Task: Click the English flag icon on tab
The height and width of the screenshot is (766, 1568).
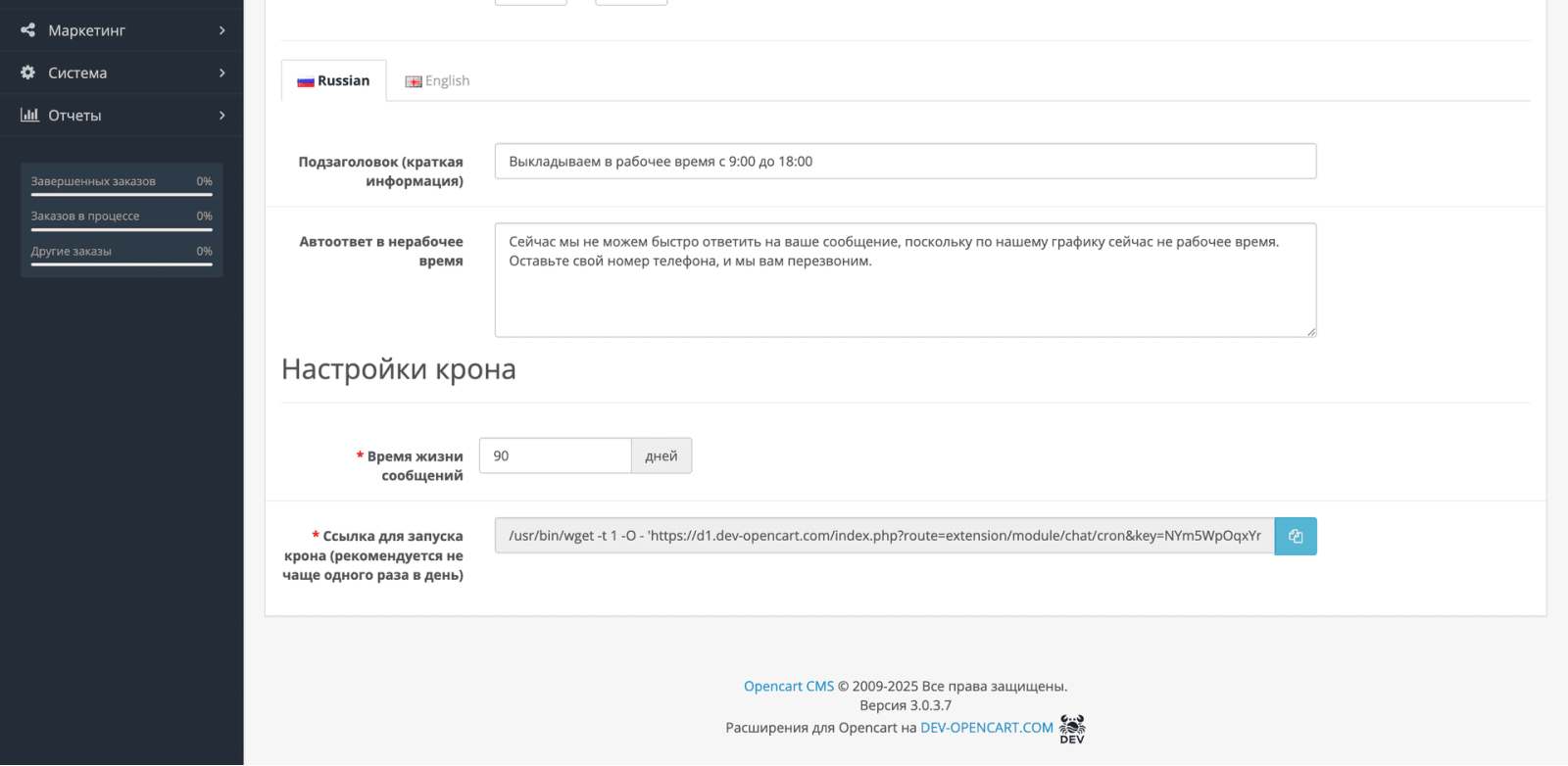Action: tap(414, 81)
